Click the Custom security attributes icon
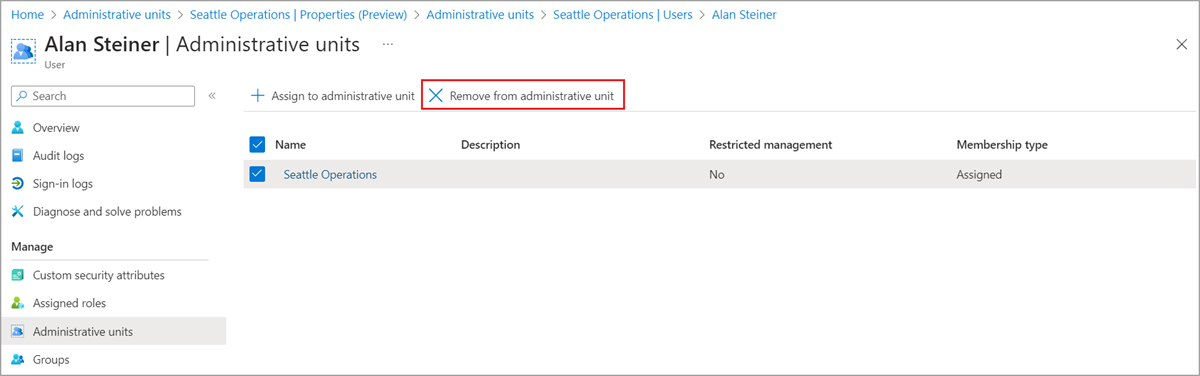Viewport: 1200px width, 376px height. tap(17, 275)
